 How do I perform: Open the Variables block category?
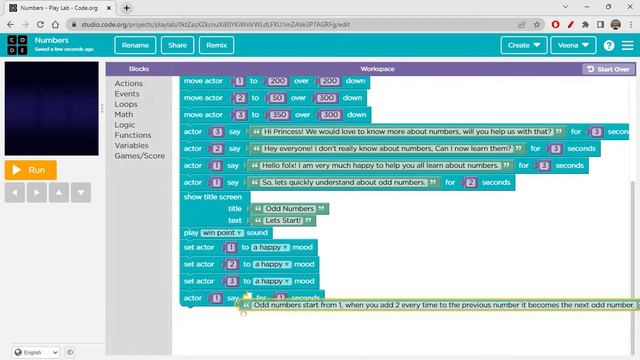point(131,145)
